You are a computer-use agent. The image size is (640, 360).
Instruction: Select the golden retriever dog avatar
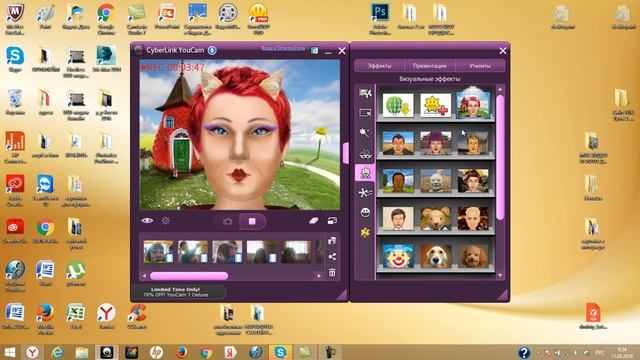pyautogui.click(x=436, y=256)
